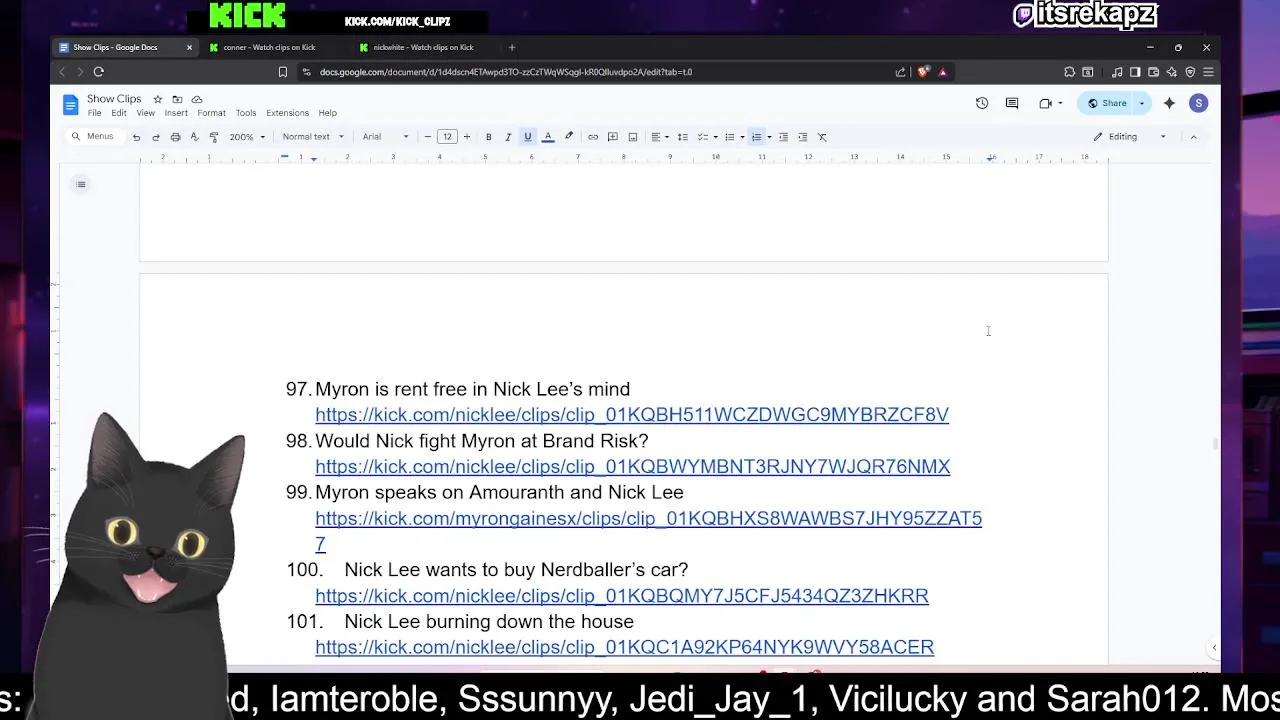Star the Show Clips document
1280x720 pixels.
[x=157, y=99]
